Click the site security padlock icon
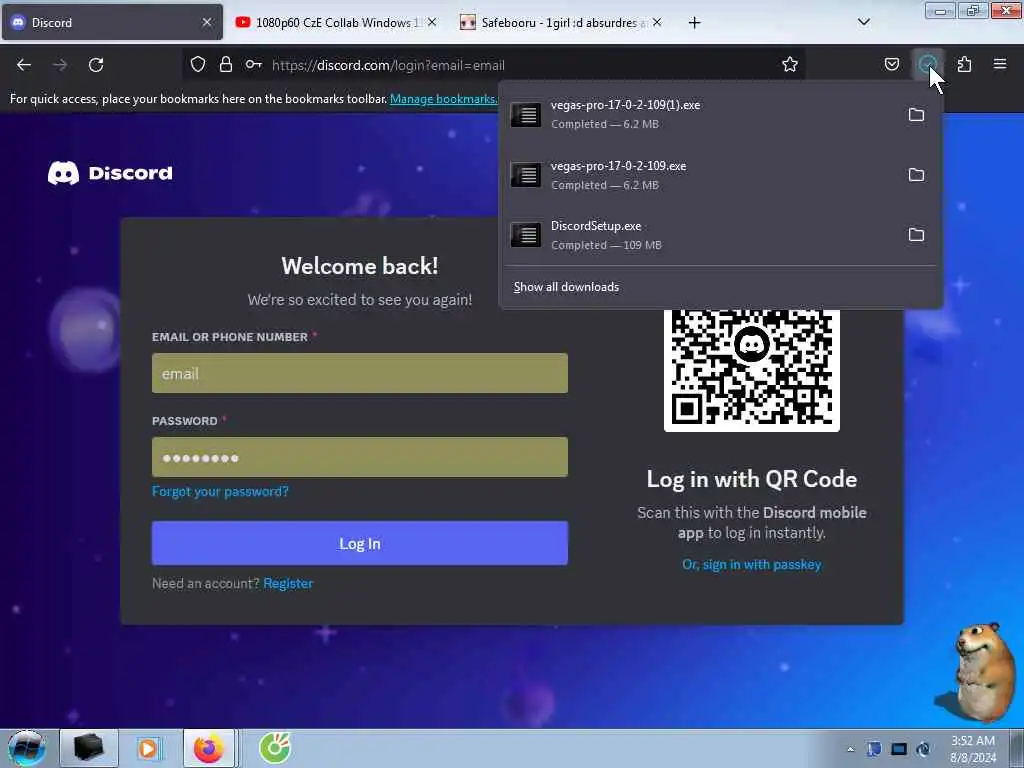Viewport: 1024px width, 768px height. [x=226, y=65]
